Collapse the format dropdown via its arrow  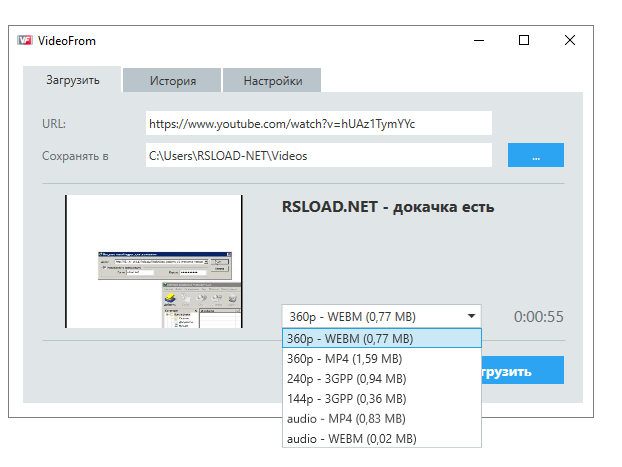coord(471,316)
